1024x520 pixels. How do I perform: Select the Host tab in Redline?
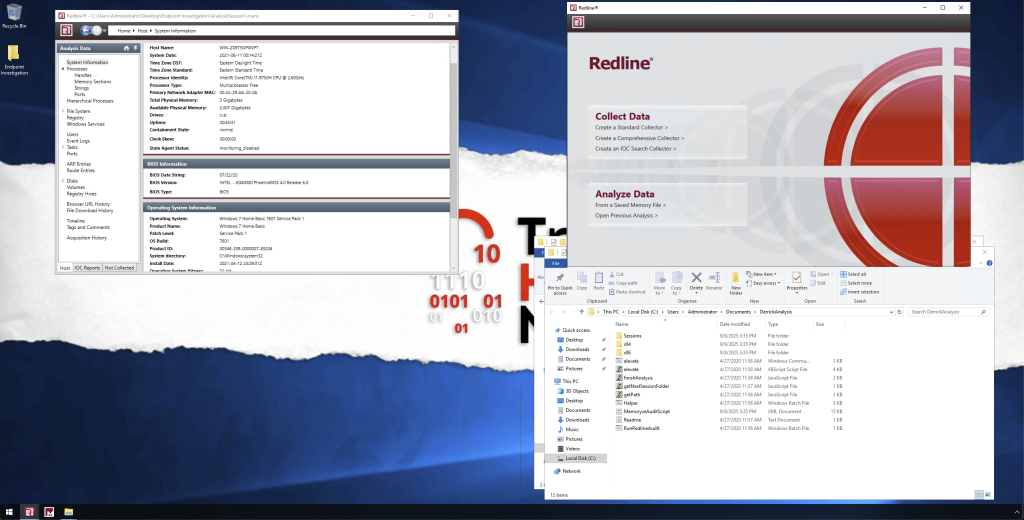[x=65, y=268]
